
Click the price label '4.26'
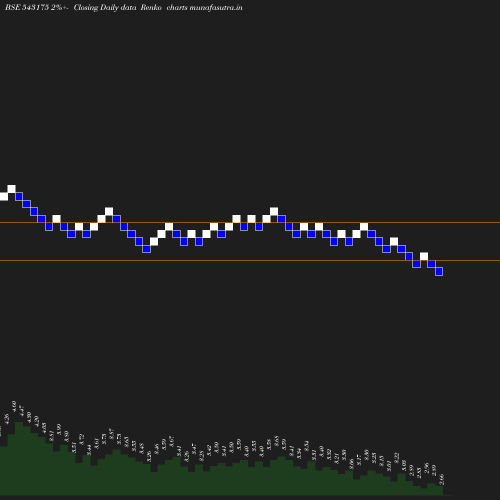pyautogui.click(x=7, y=419)
